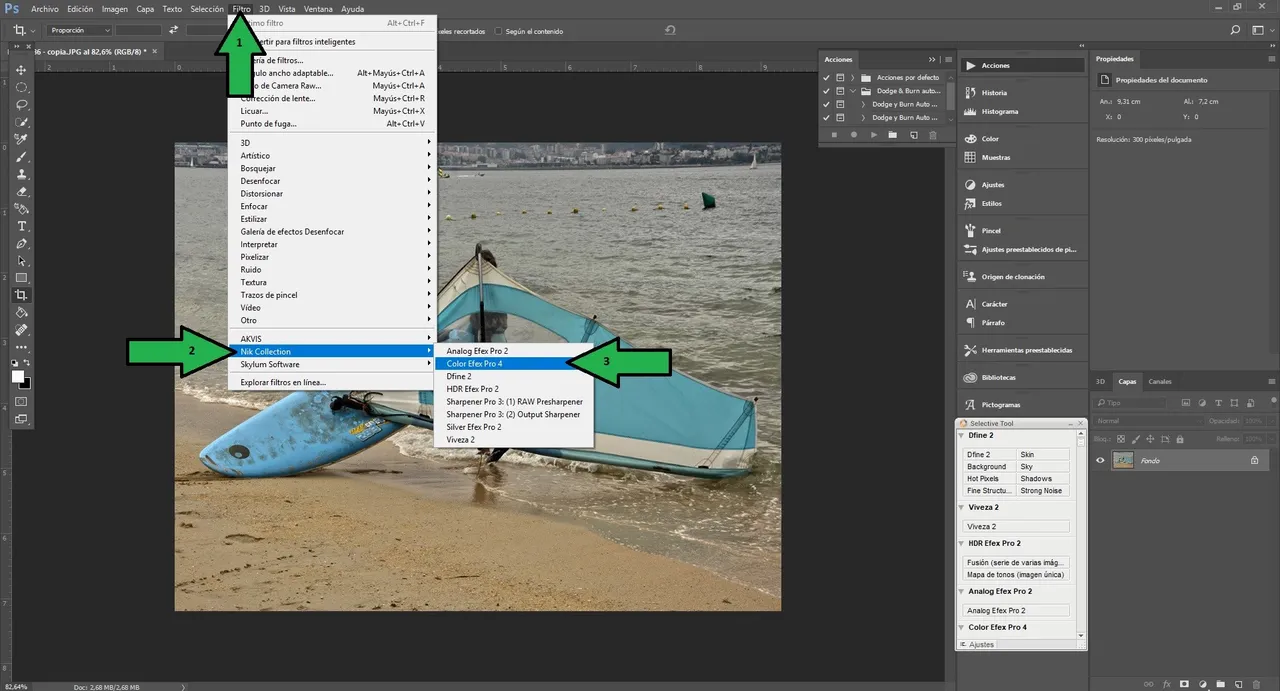Click the Skin button in Selective Tool
This screenshot has height=691, width=1280.
coord(1043,455)
